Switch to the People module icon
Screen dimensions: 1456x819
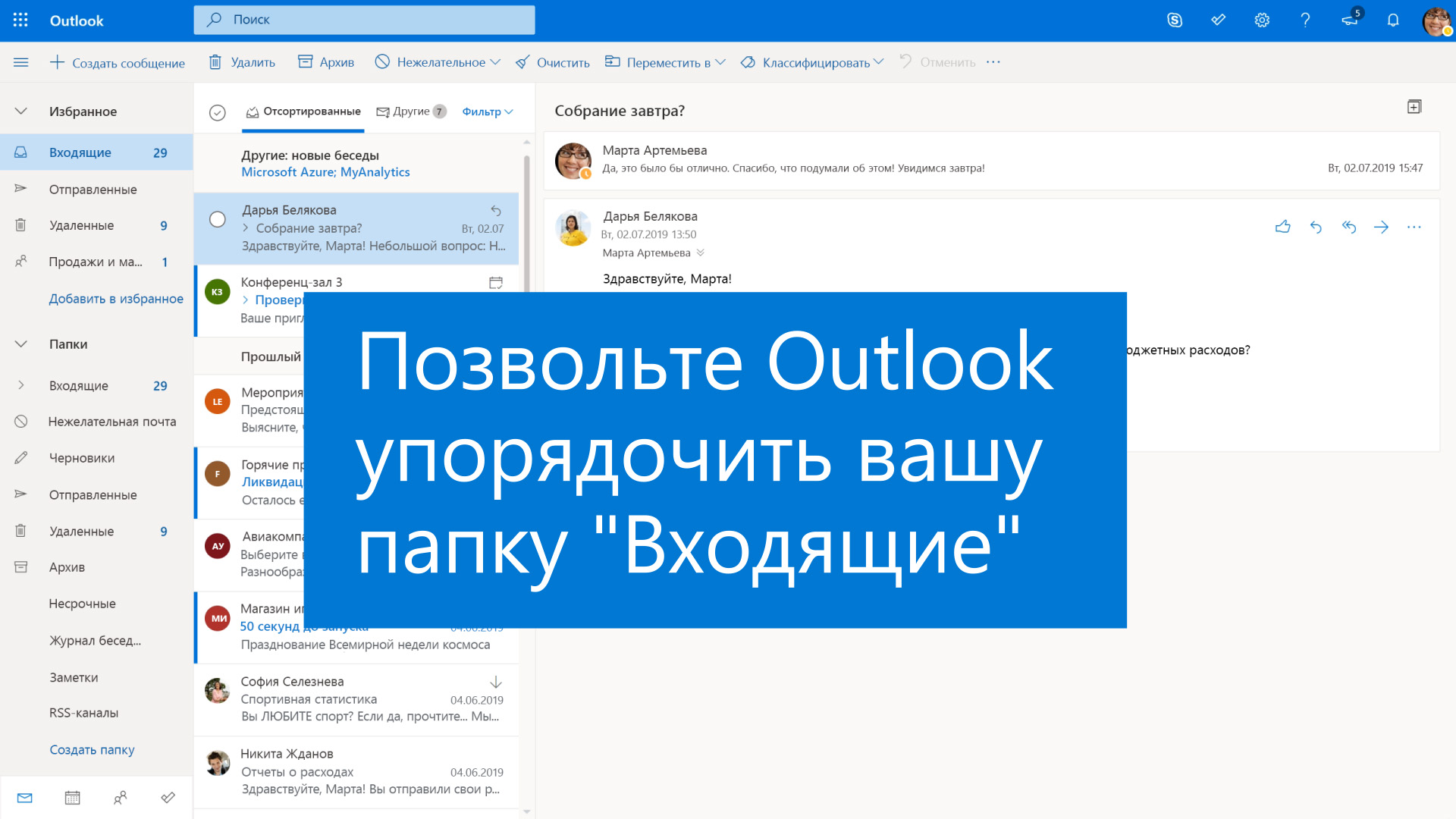coord(120,798)
